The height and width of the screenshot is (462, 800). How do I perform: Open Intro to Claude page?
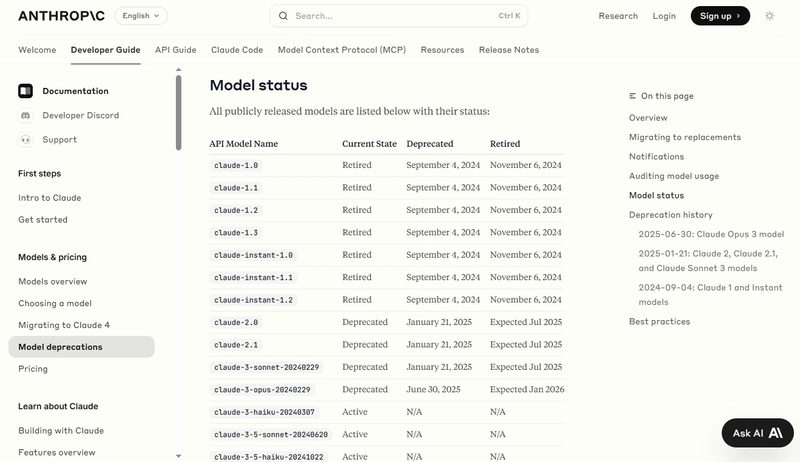tap(49, 197)
